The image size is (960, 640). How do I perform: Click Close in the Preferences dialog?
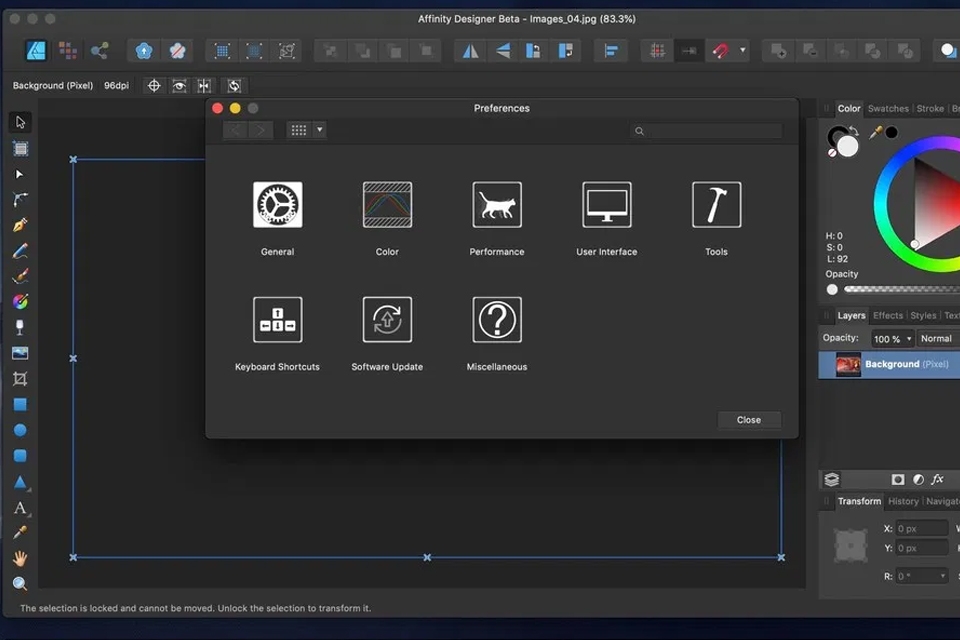(x=748, y=419)
